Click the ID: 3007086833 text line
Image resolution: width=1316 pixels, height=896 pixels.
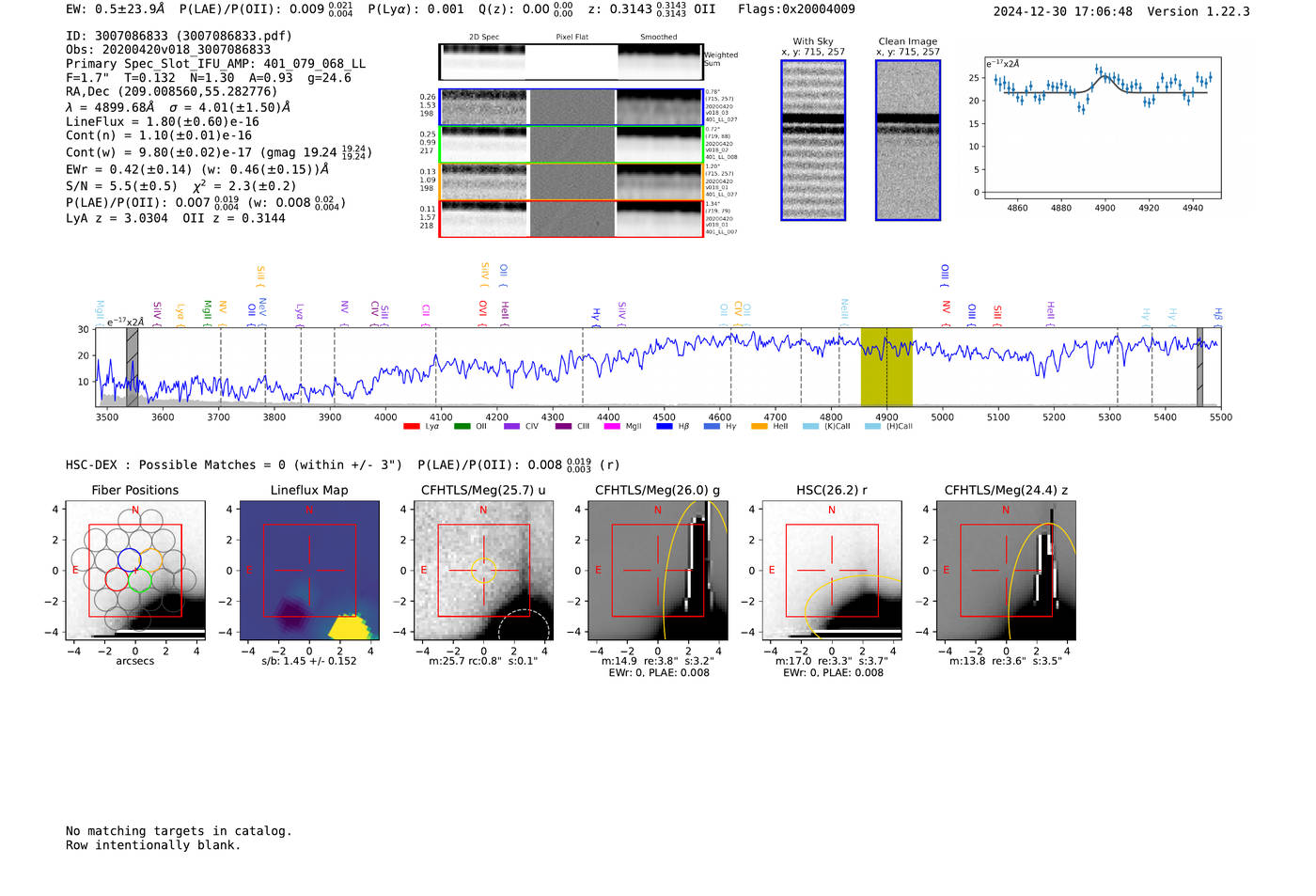point(179,36)
